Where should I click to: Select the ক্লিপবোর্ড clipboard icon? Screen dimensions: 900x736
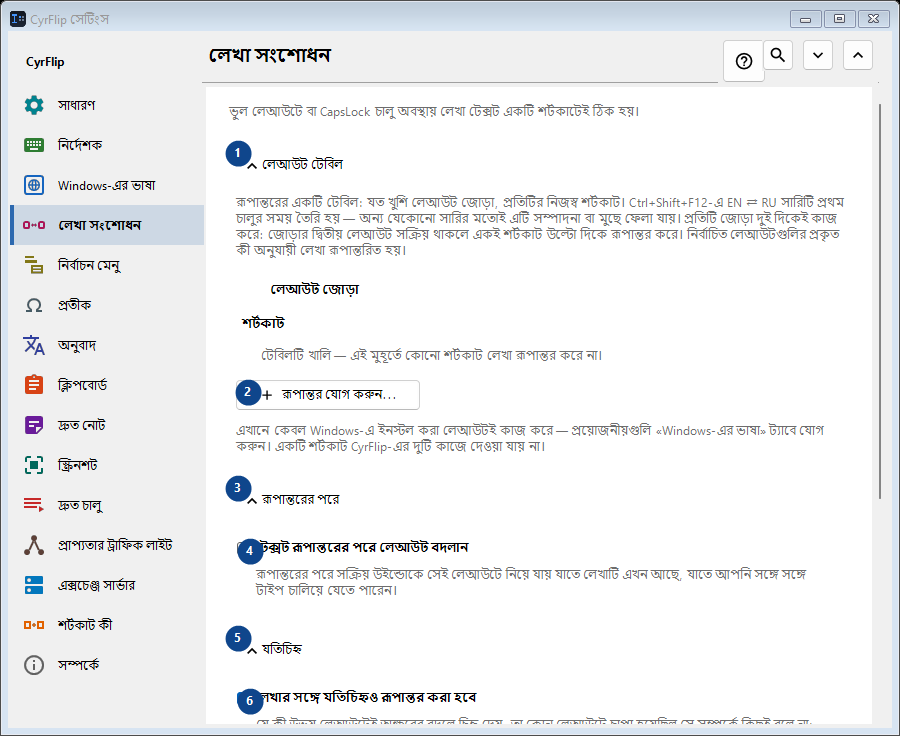[x=34, y=385]
